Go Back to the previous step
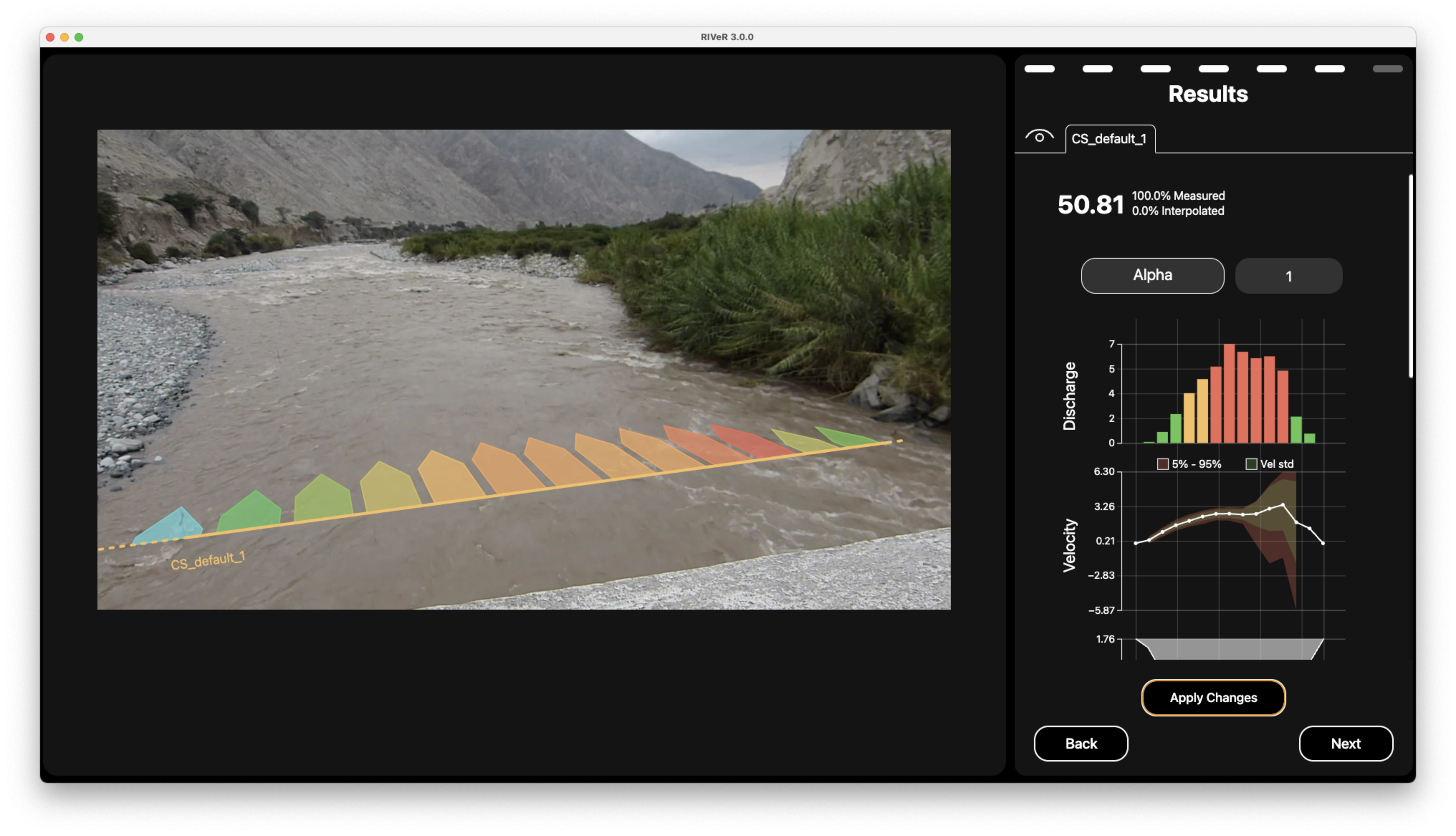The width and height of the screenshot is (1456, 836). (1081, 743)
